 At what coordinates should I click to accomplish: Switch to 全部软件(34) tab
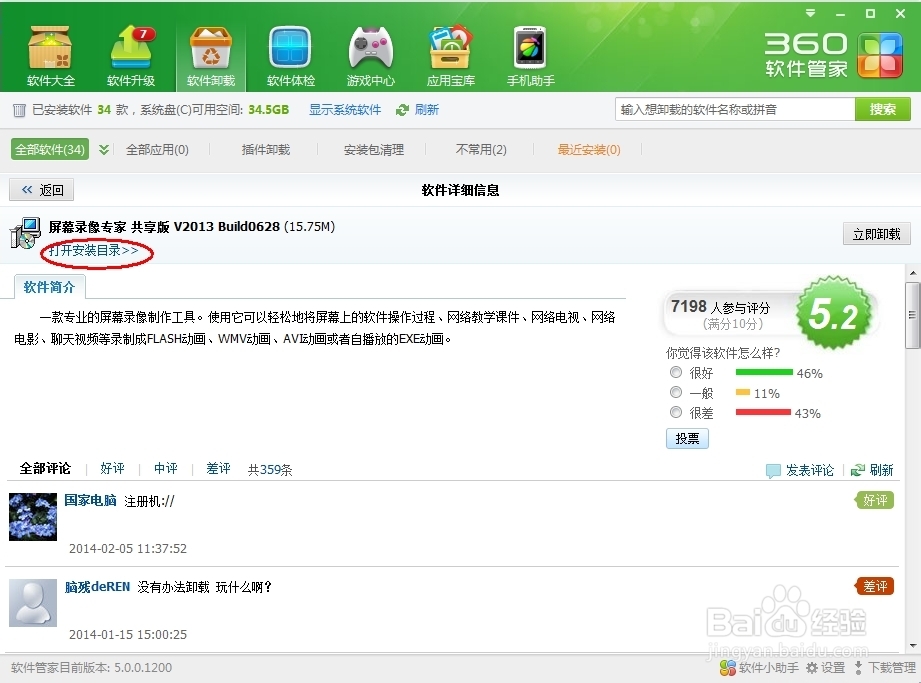click(50, 150)
